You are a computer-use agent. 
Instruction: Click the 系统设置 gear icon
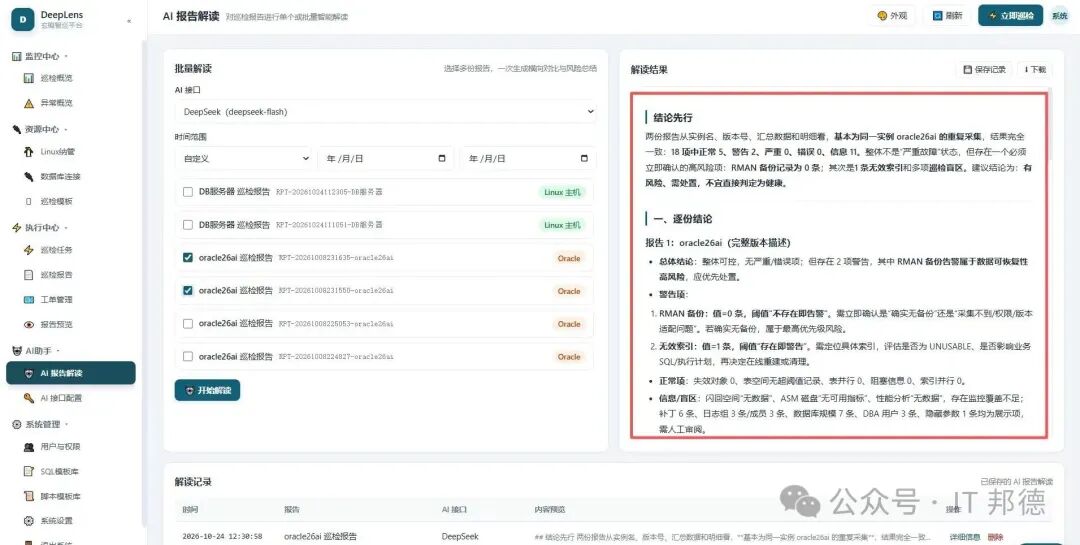tap(28, 521)
